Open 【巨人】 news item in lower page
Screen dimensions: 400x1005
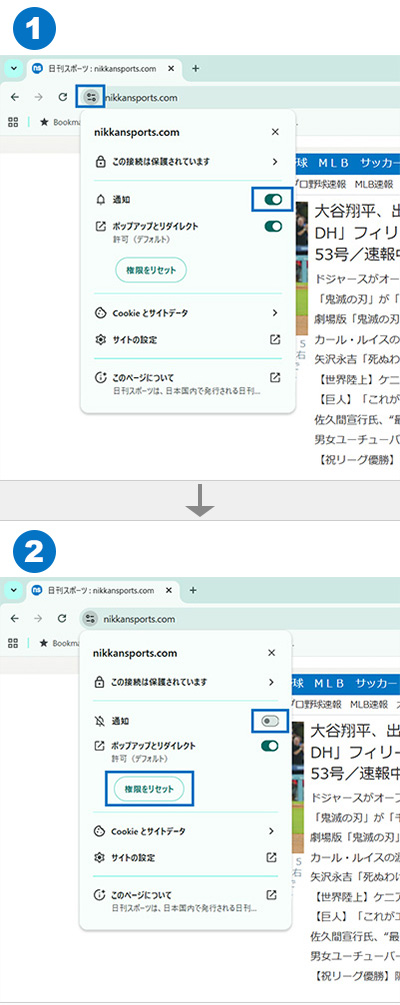click(355, 917)
